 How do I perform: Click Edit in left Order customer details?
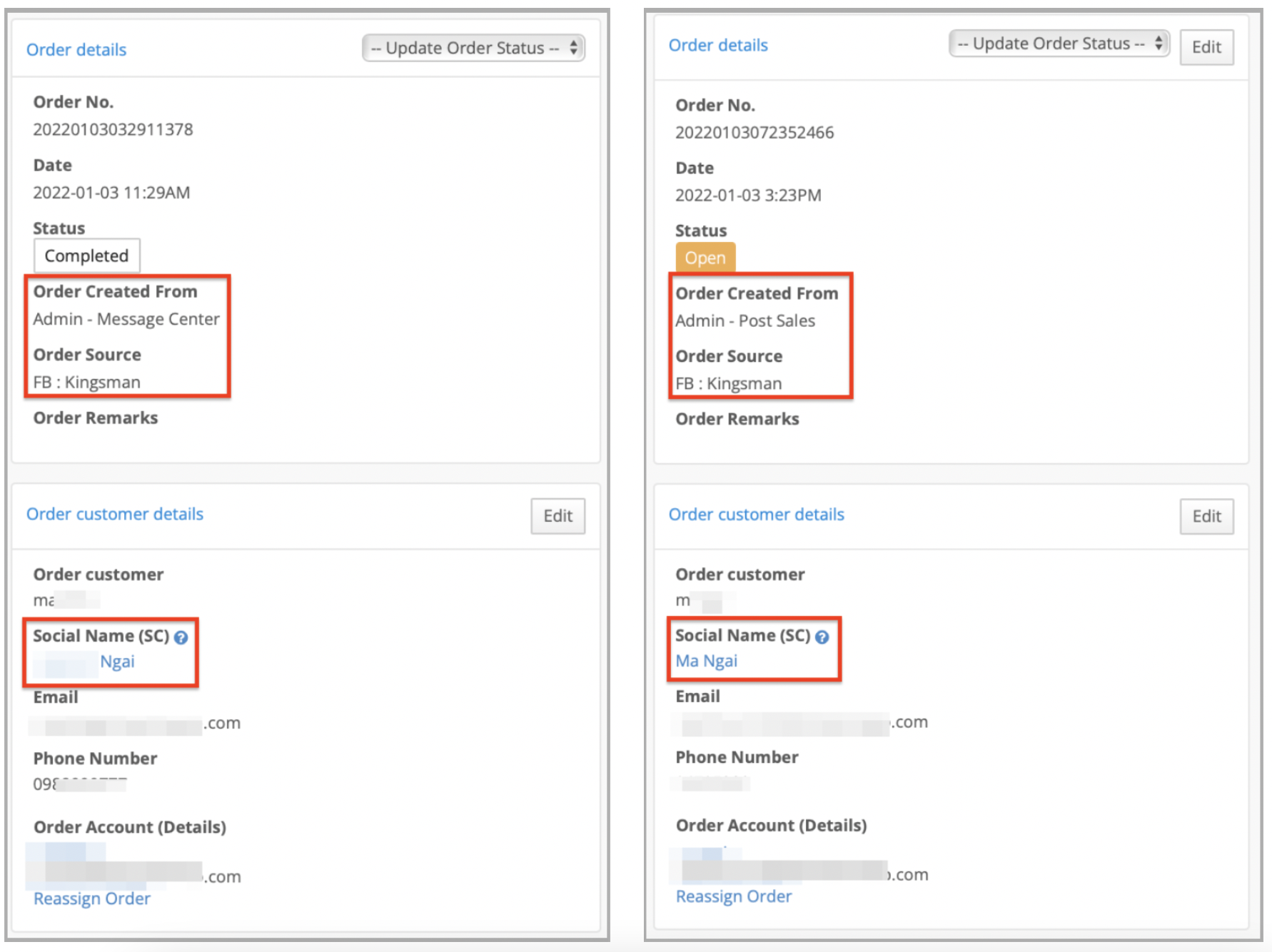point(557,516)
